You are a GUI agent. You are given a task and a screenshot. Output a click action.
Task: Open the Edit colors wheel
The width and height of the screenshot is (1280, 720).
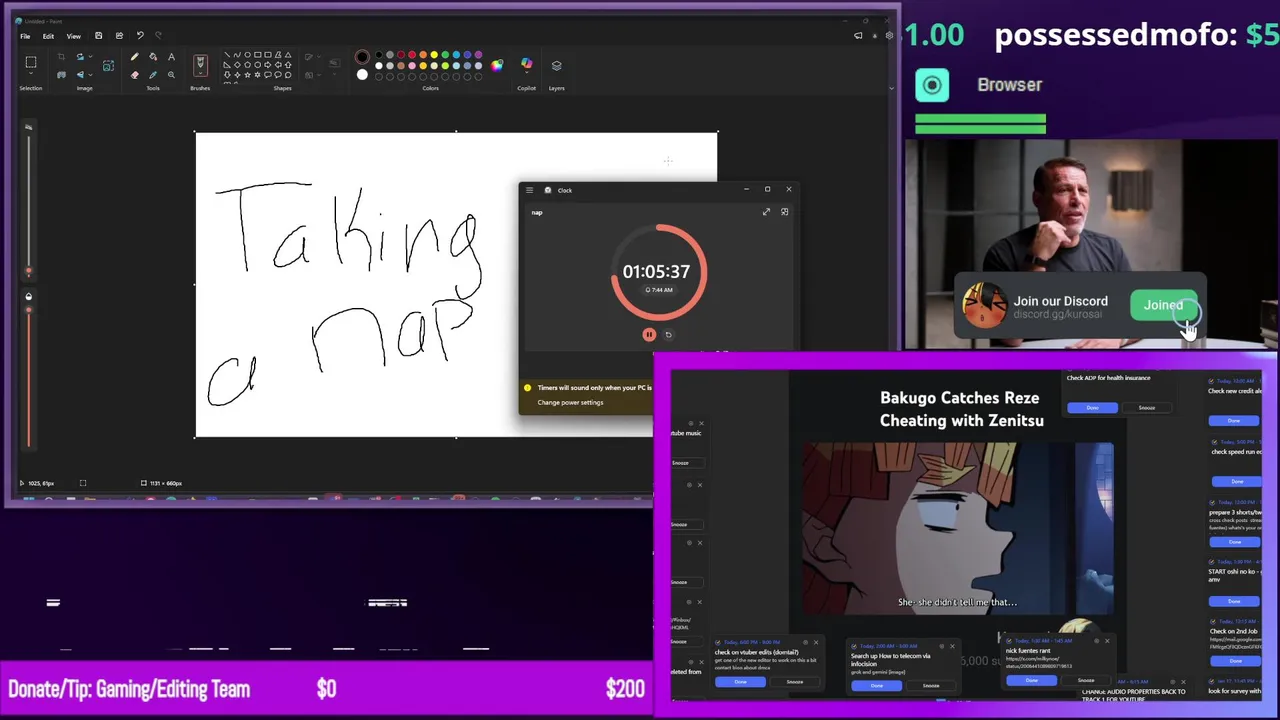497,65
